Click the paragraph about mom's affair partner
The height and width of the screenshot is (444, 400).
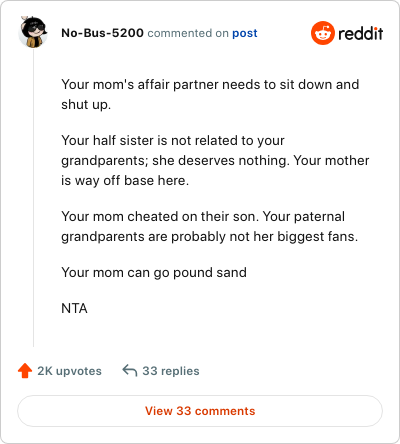pos(210,94)
